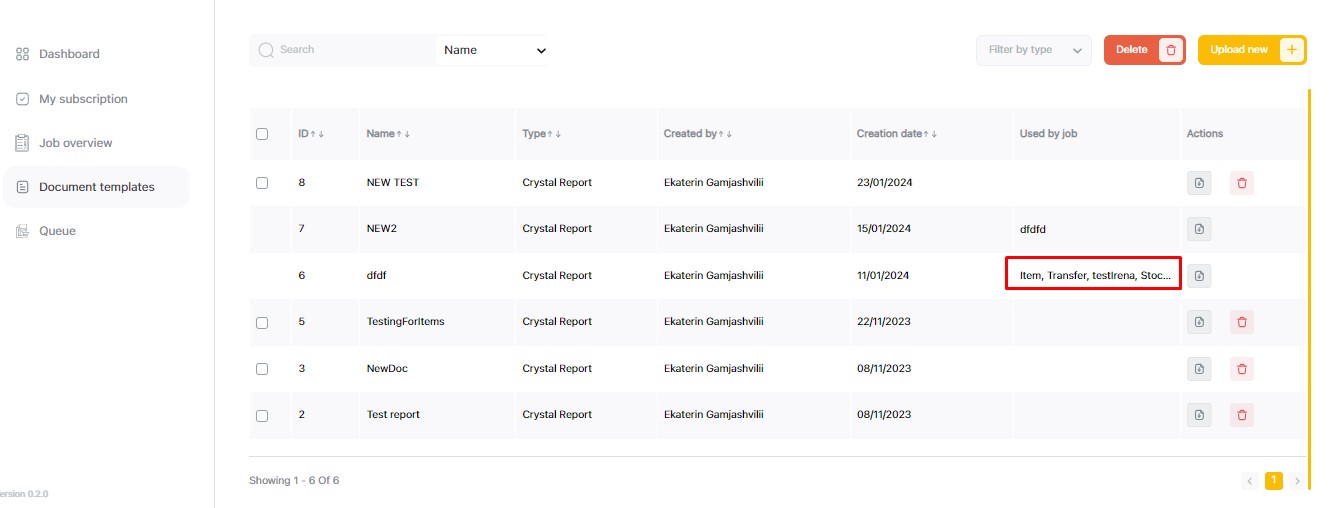Check the NEW TEST row checkbox
Image resolution: width=1344 pixels, height=508 pixels.
262,183
